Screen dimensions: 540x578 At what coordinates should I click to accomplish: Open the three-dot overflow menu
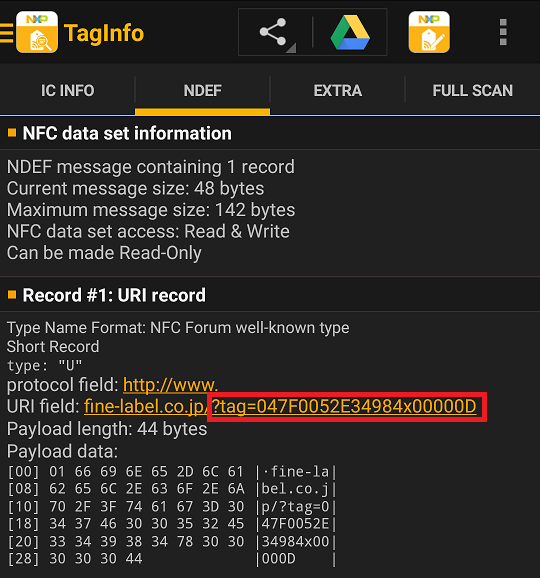[503, 32]
